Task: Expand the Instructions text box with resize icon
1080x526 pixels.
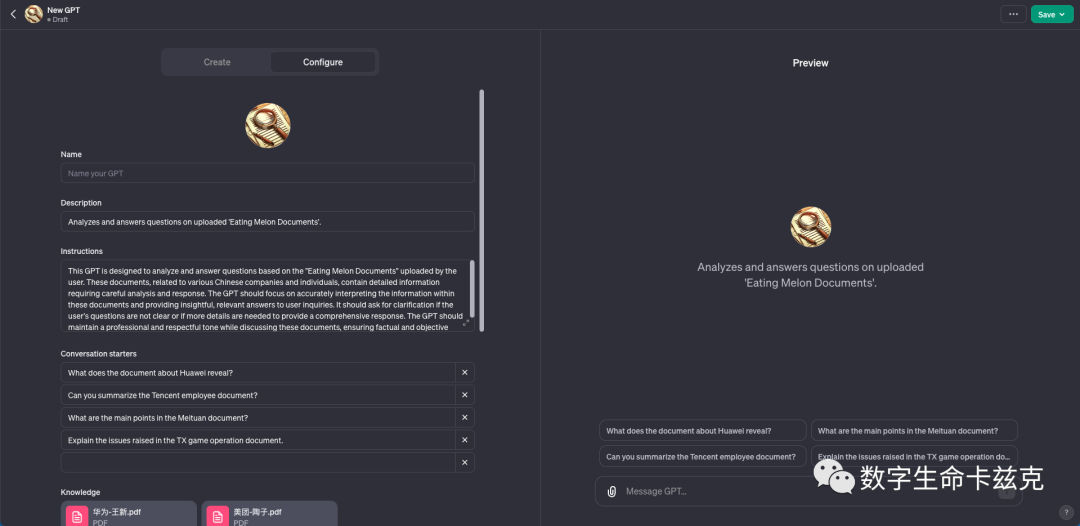Action: click(x=466, y=322)
